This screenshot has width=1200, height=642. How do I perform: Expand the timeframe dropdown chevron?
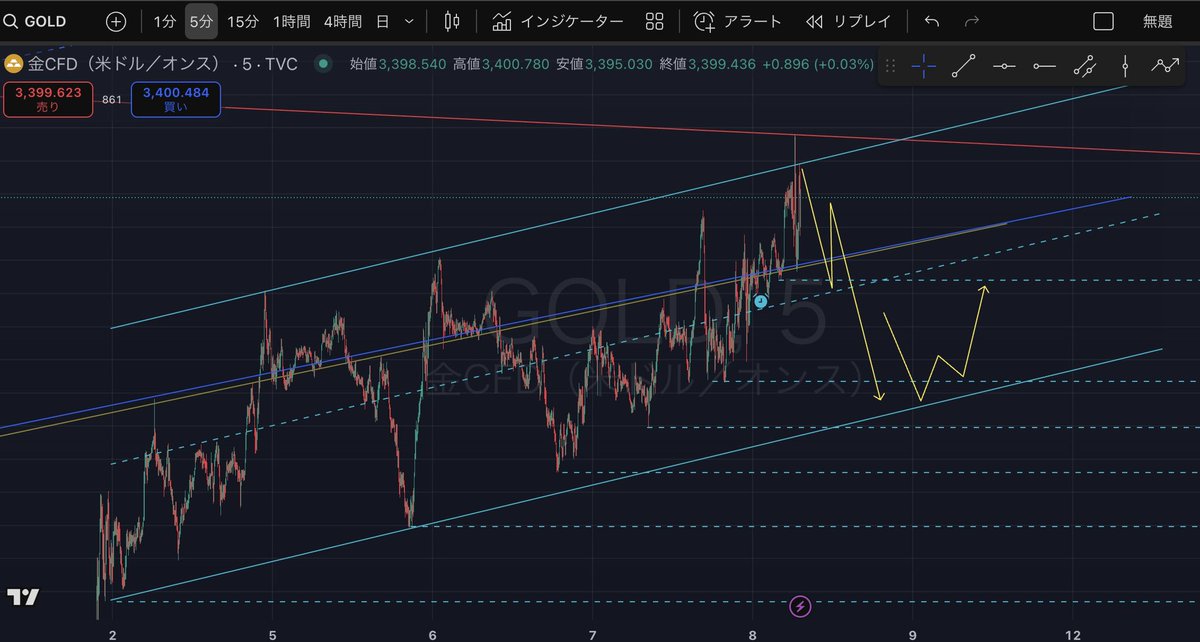tap(409, 21)
